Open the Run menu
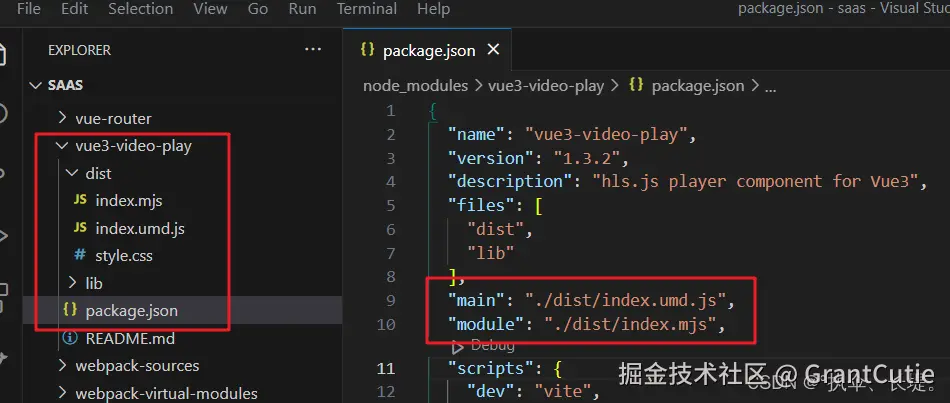950x403 pixels. click(302, 9)
